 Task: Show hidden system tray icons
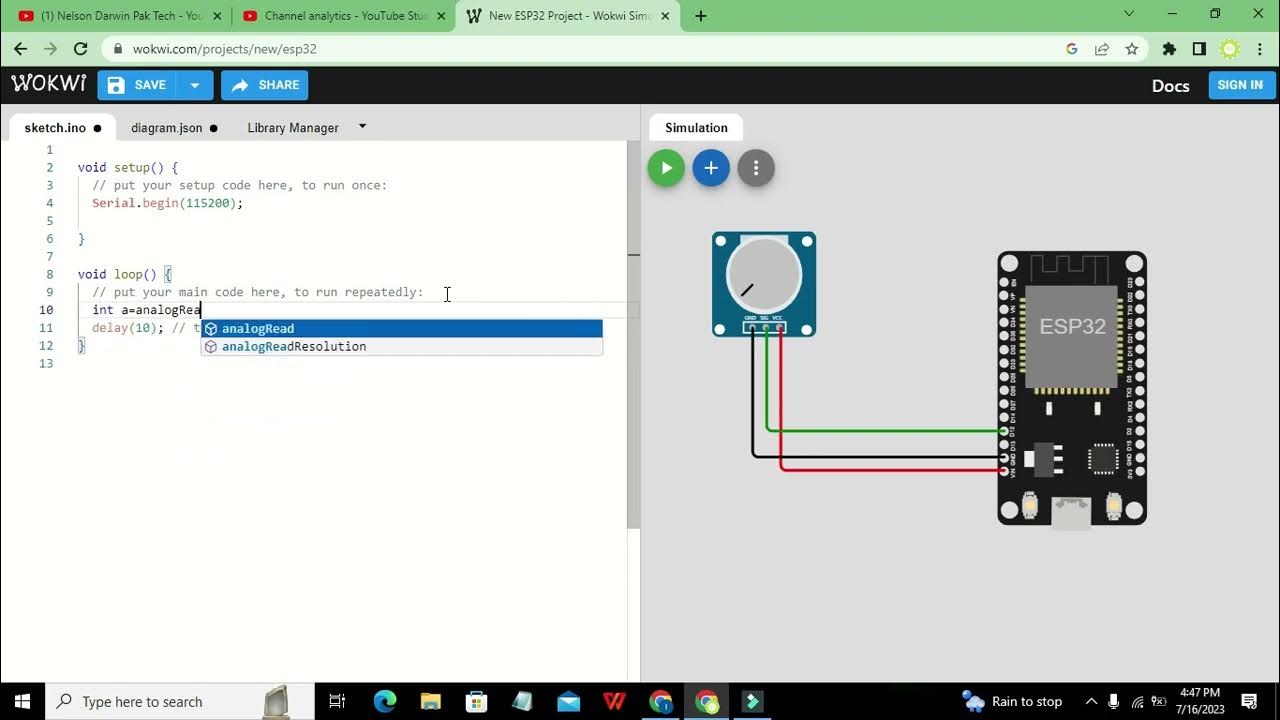pyautogui.click(x=1091, y=701)
